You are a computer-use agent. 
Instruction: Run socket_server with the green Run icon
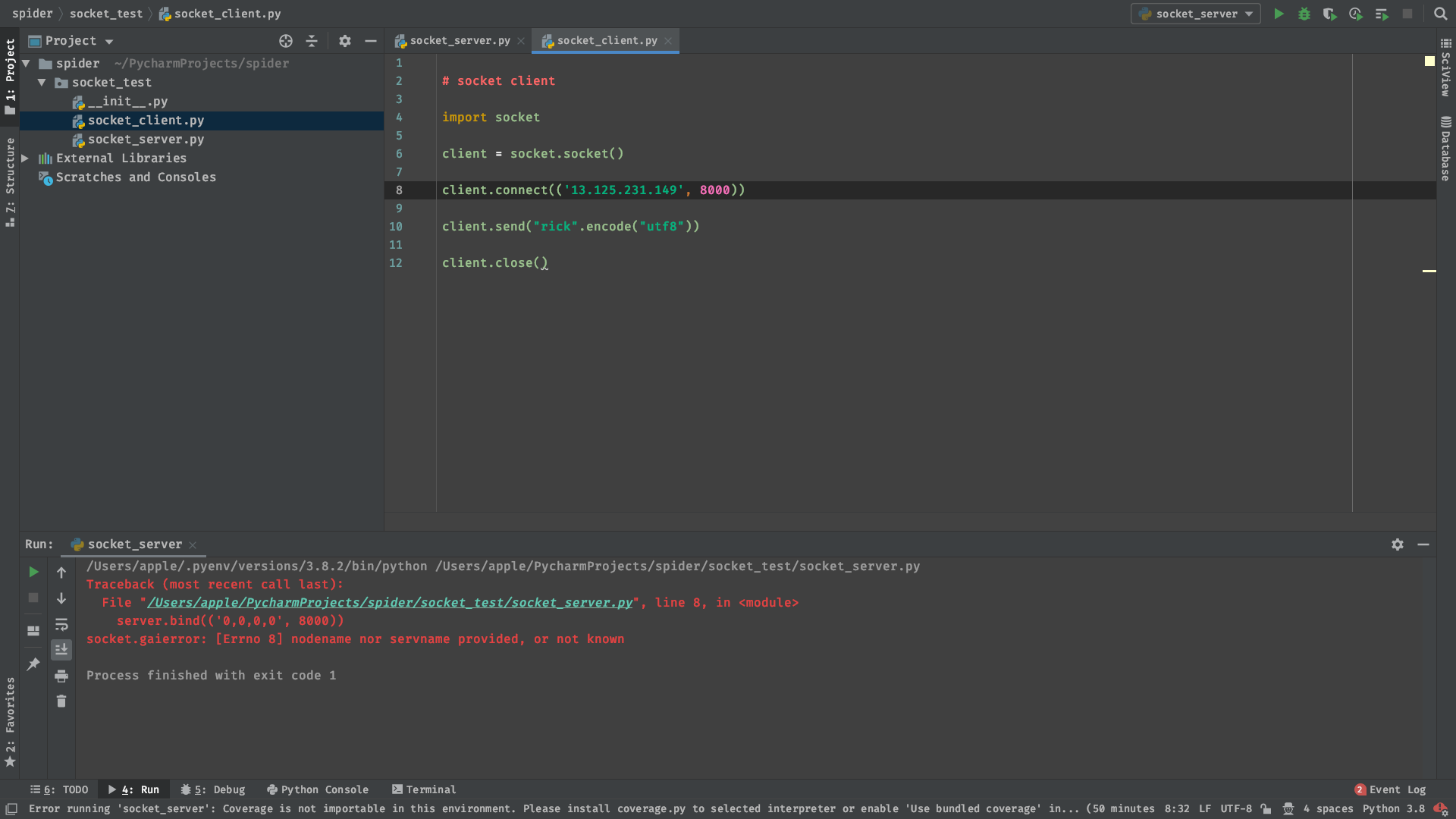[1279, 14]
